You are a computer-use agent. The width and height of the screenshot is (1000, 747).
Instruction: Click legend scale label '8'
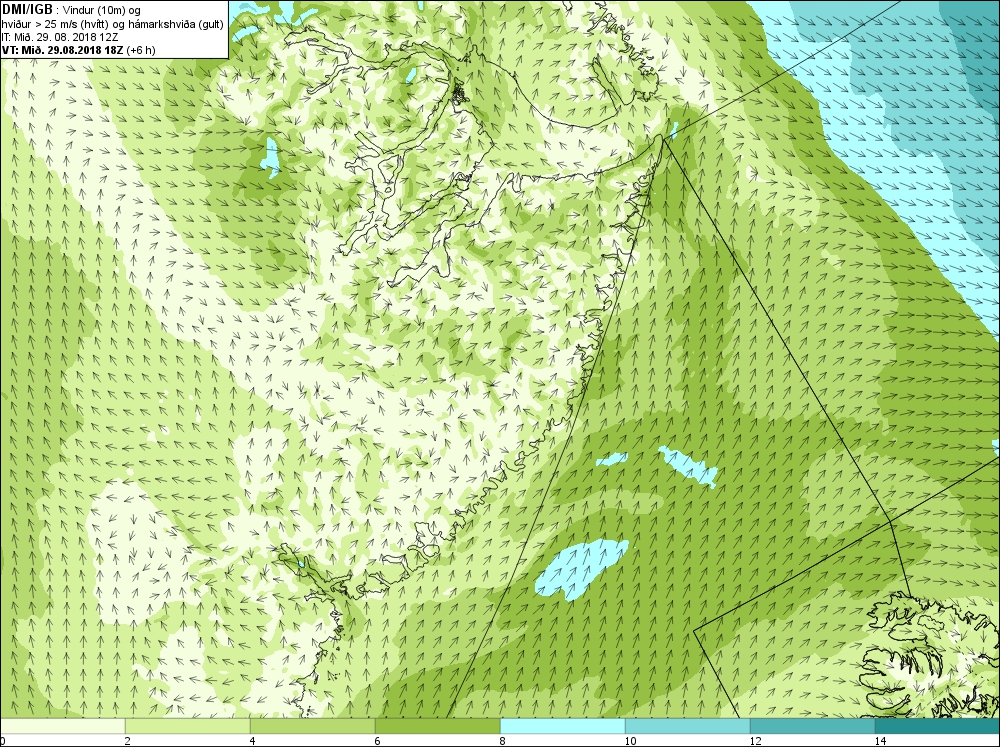pyautogui.click(x=503, y=741)
